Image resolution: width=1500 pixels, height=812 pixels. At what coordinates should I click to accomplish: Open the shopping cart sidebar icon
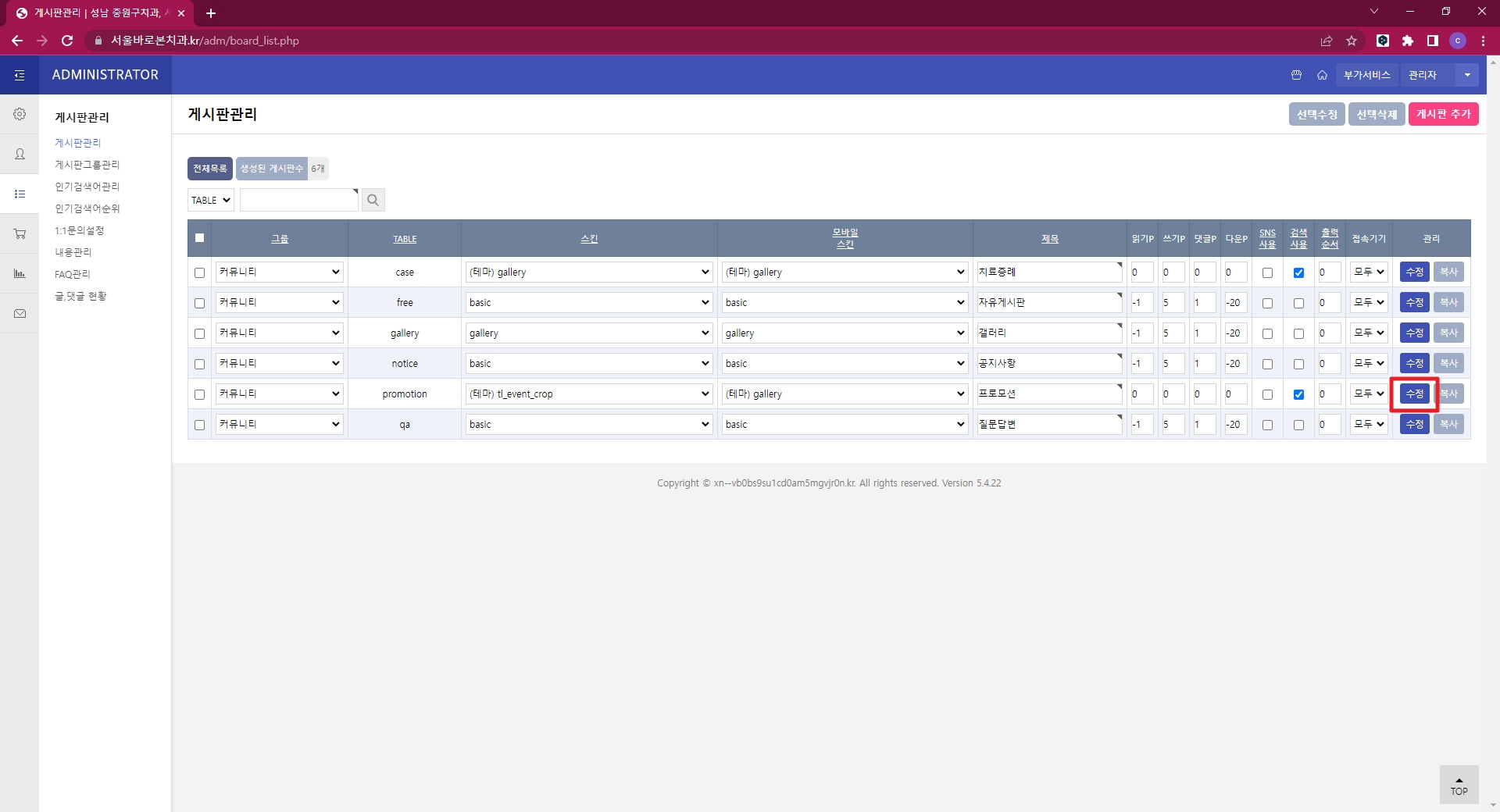click(x=20, y=233)
